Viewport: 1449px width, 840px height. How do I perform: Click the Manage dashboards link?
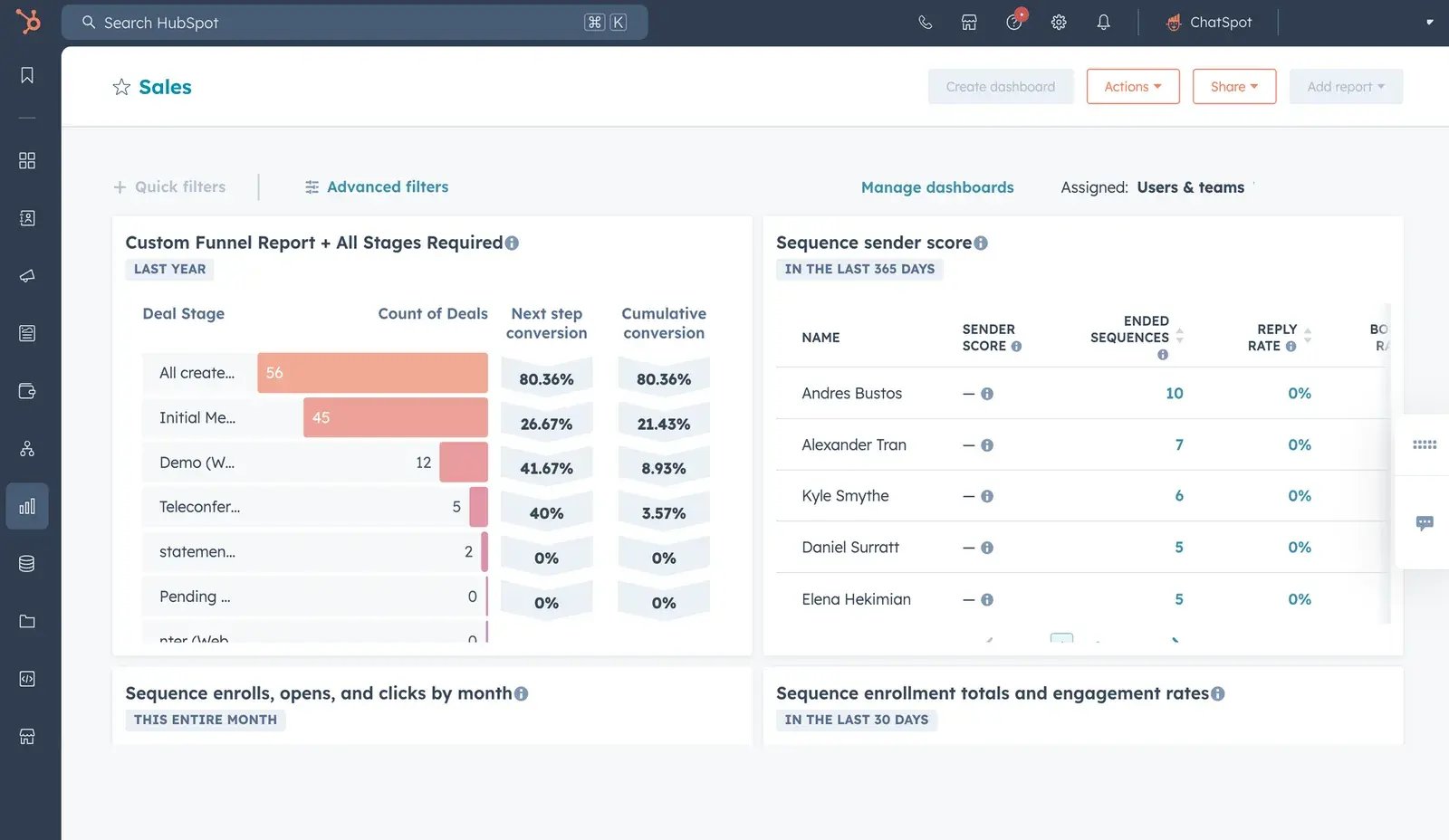(x=937, y=187)
